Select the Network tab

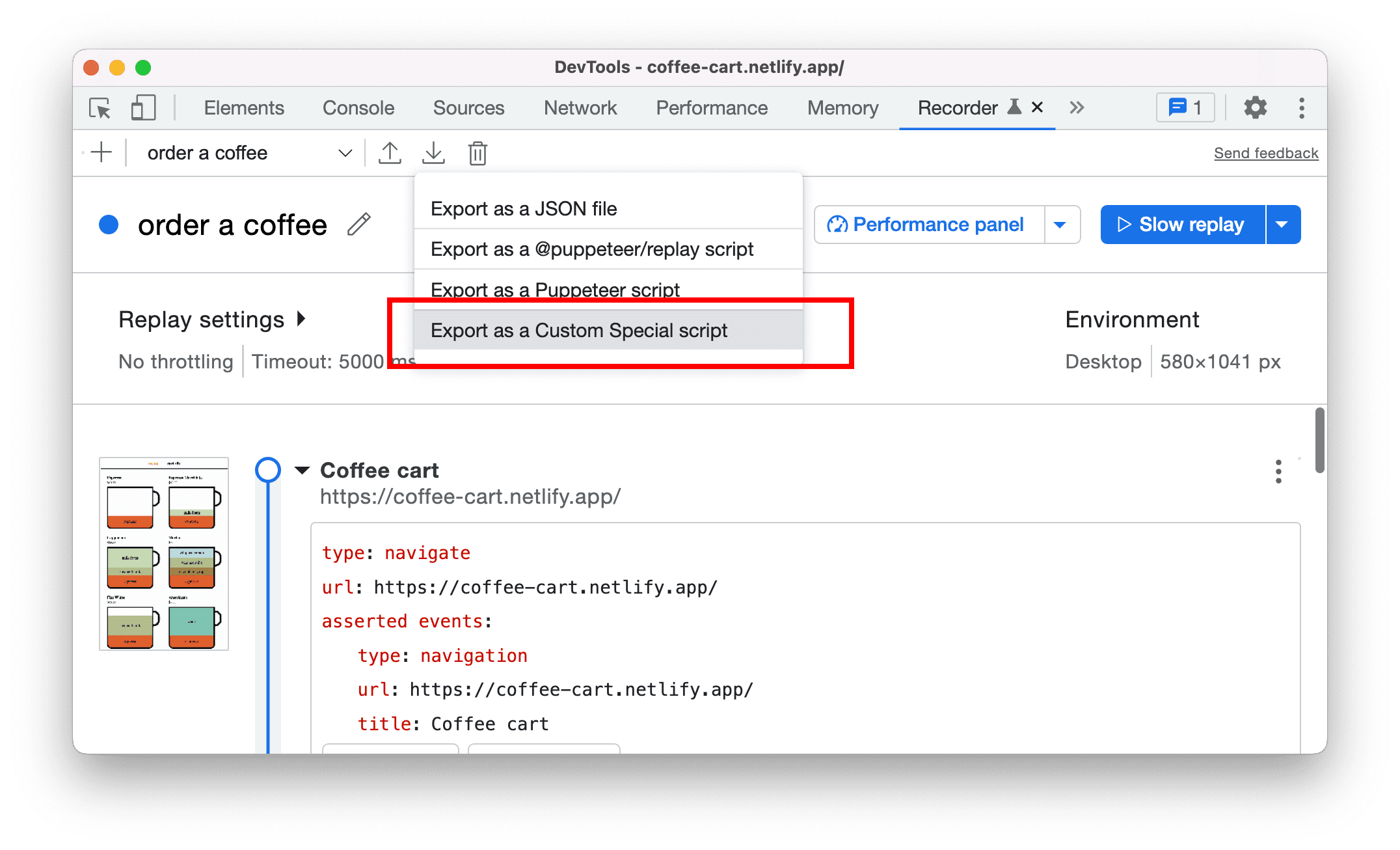(x=580, y=108)
